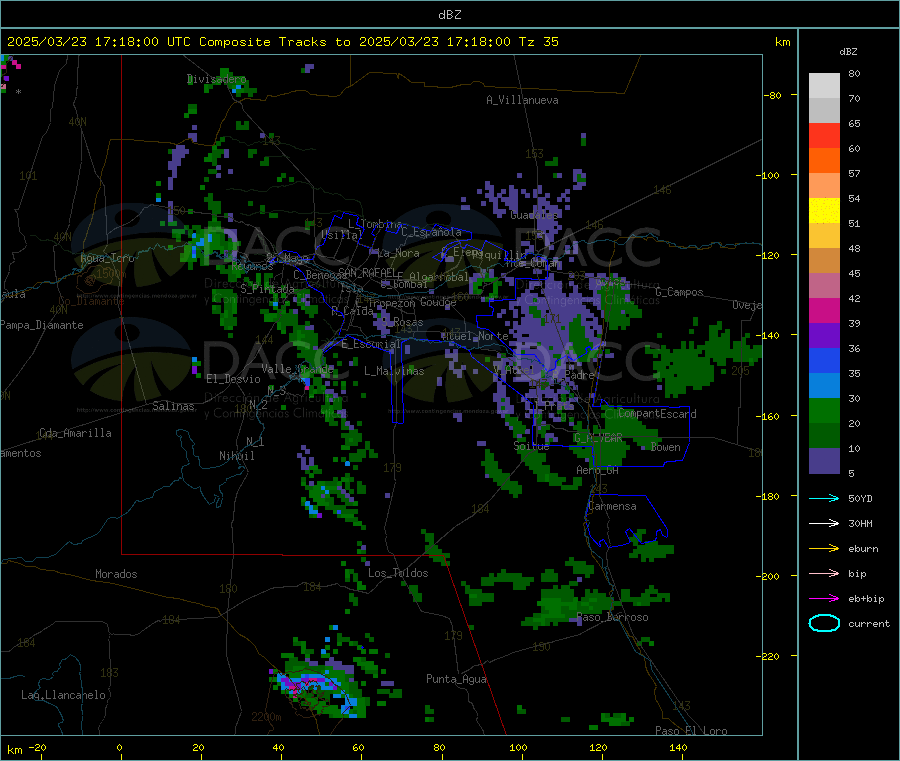Click the 'Morados' map label

pos(116,574)
